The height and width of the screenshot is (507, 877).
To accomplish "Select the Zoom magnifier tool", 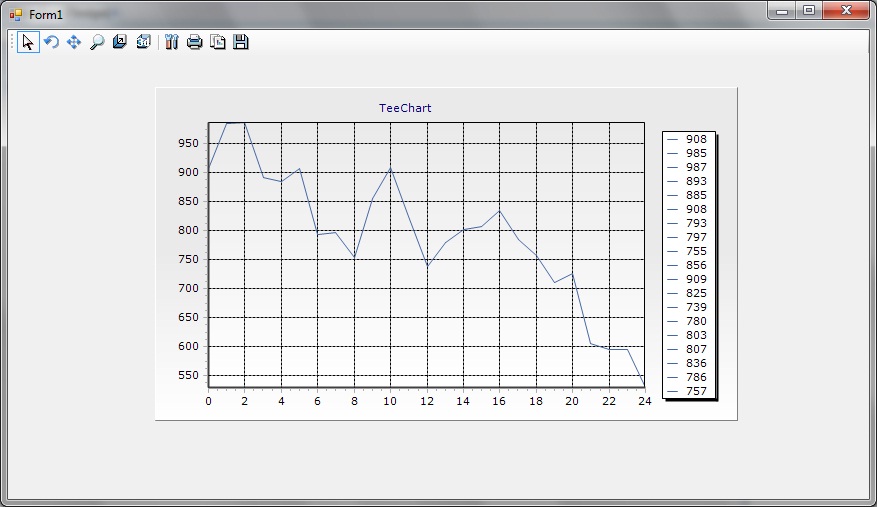I will (97, 42).
